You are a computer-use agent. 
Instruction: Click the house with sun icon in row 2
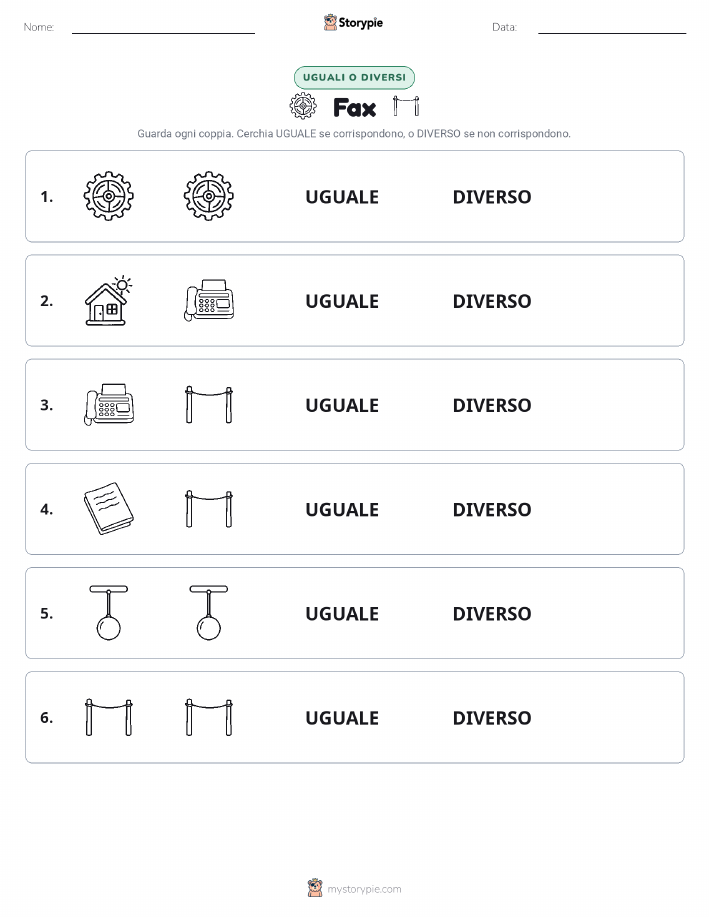108,300
